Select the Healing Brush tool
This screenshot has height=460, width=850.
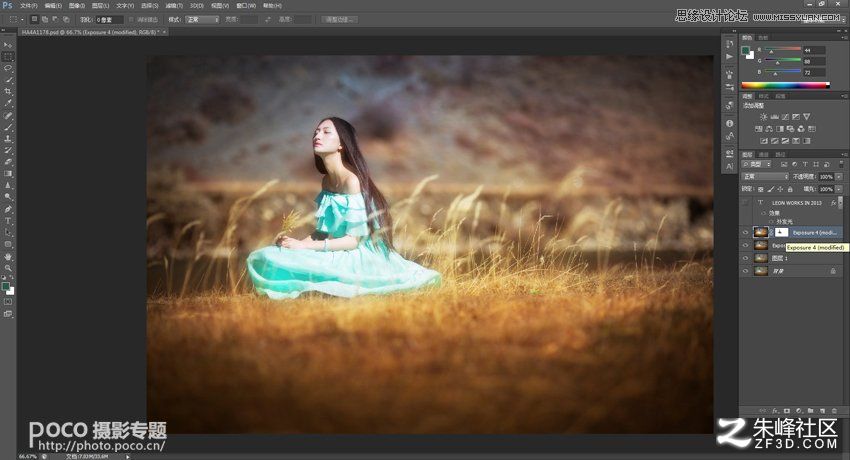click(8, 115)
